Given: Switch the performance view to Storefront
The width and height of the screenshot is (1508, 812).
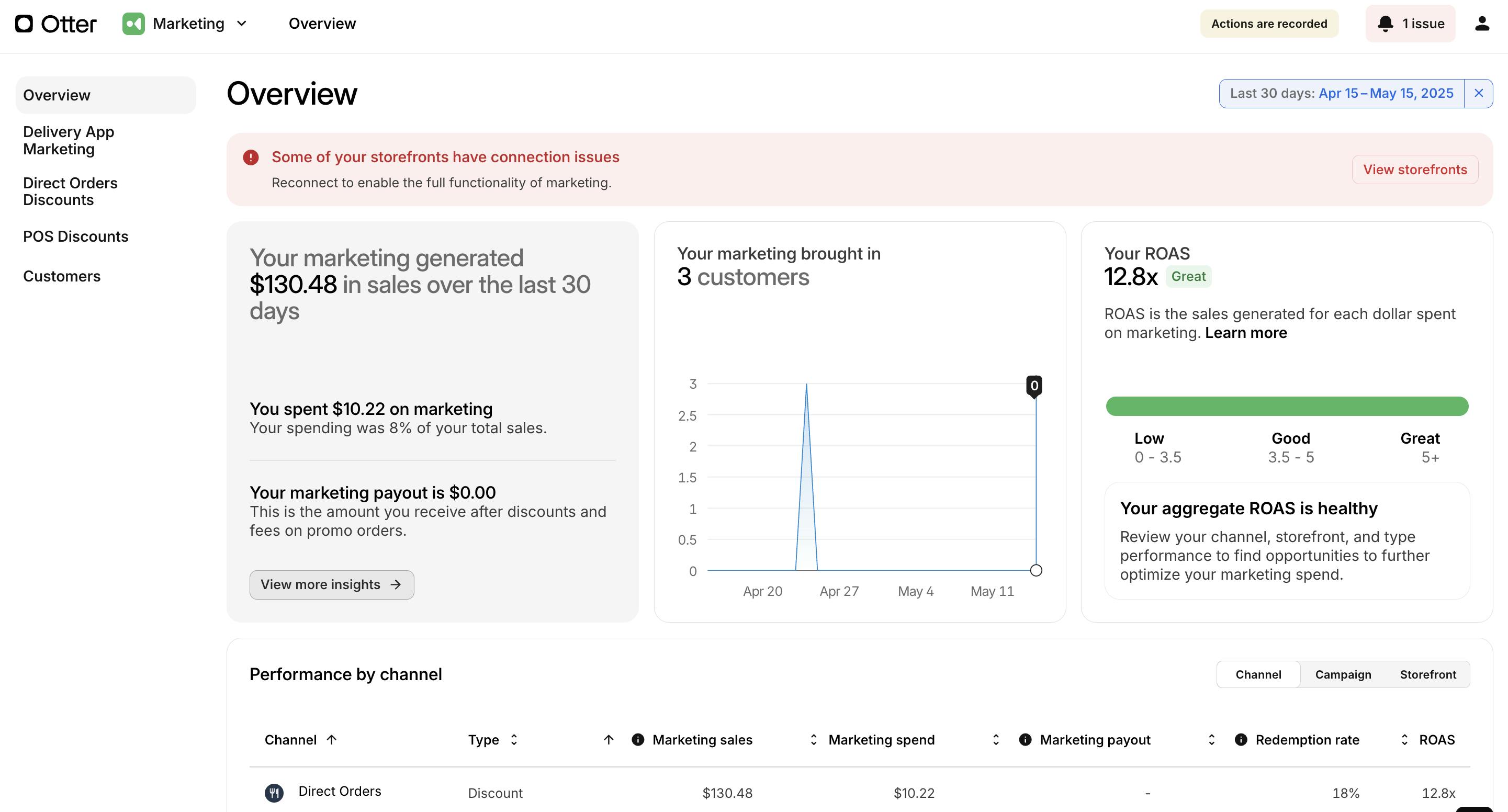Looking at the screenshot, I should [x=1428, y=674].
